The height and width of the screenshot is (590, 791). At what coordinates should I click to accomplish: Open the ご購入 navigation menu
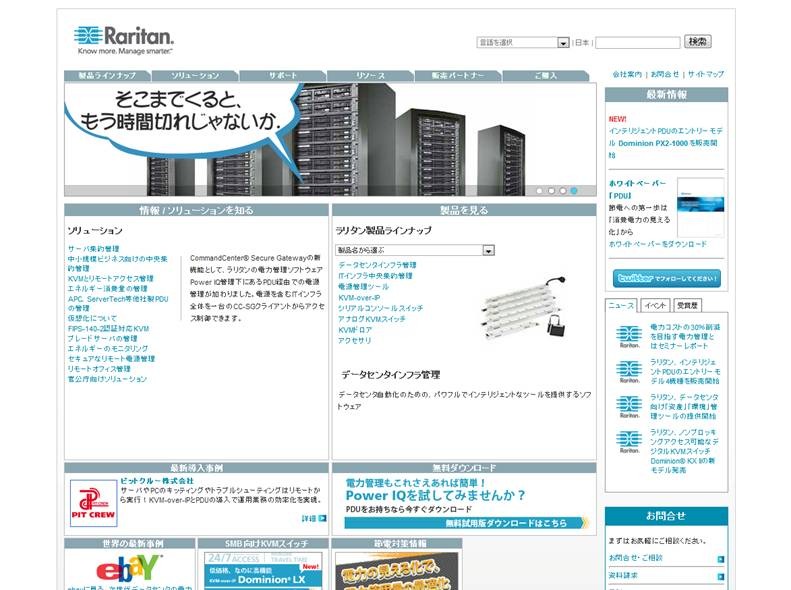[x=545, y=76]
